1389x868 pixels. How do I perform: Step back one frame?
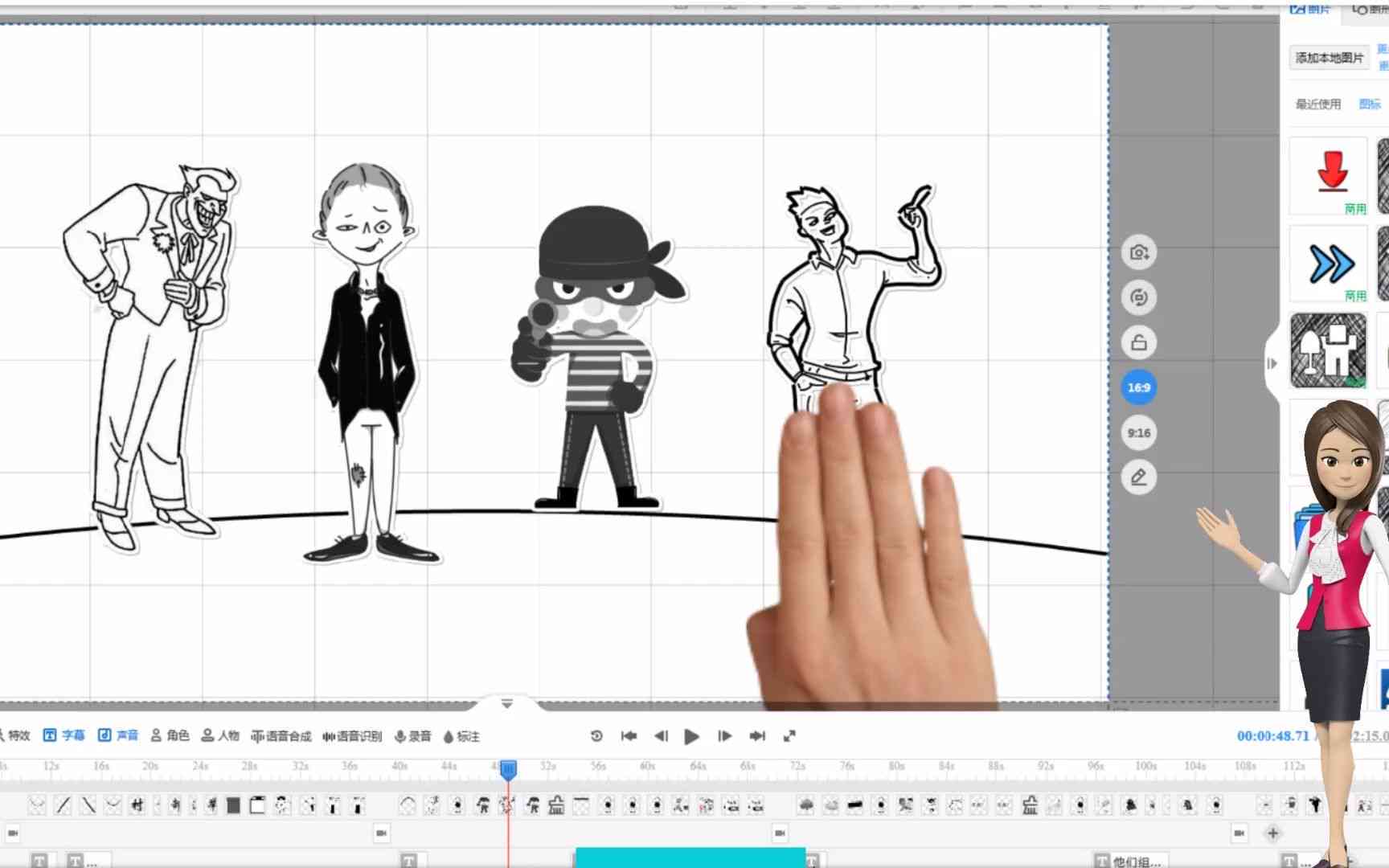point(661,735)
